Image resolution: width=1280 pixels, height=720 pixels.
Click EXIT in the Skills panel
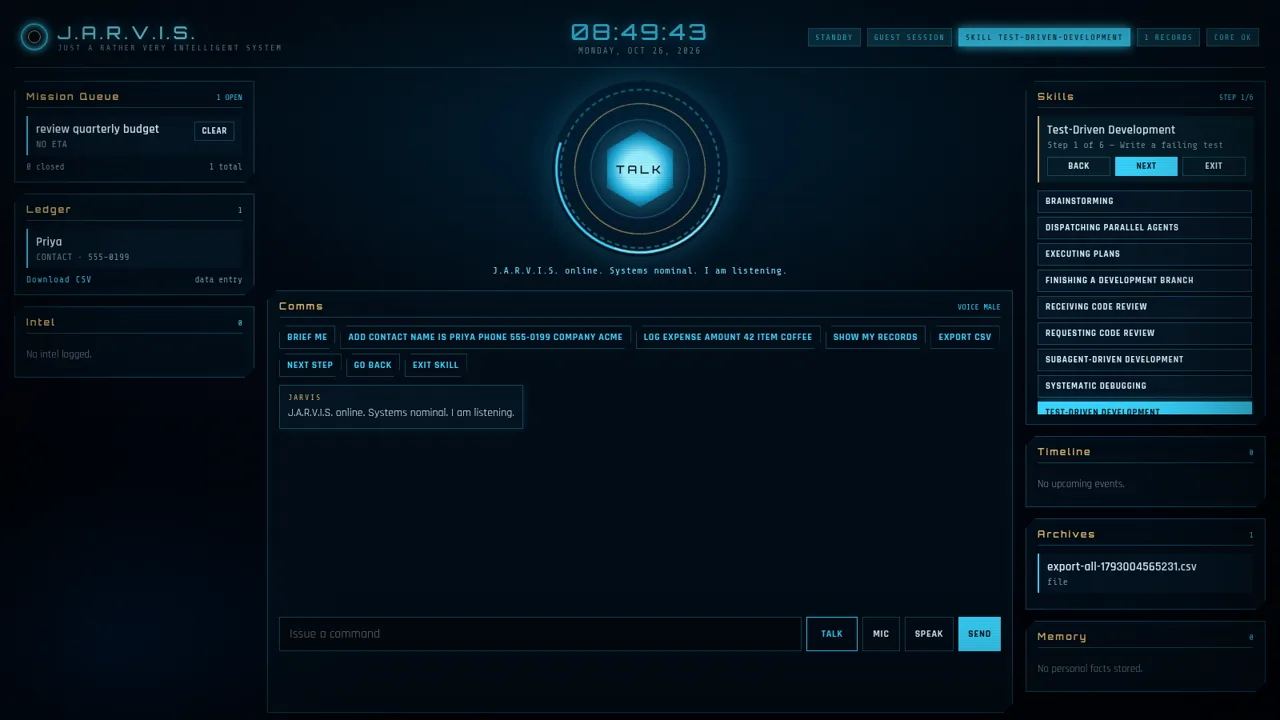1213,166
